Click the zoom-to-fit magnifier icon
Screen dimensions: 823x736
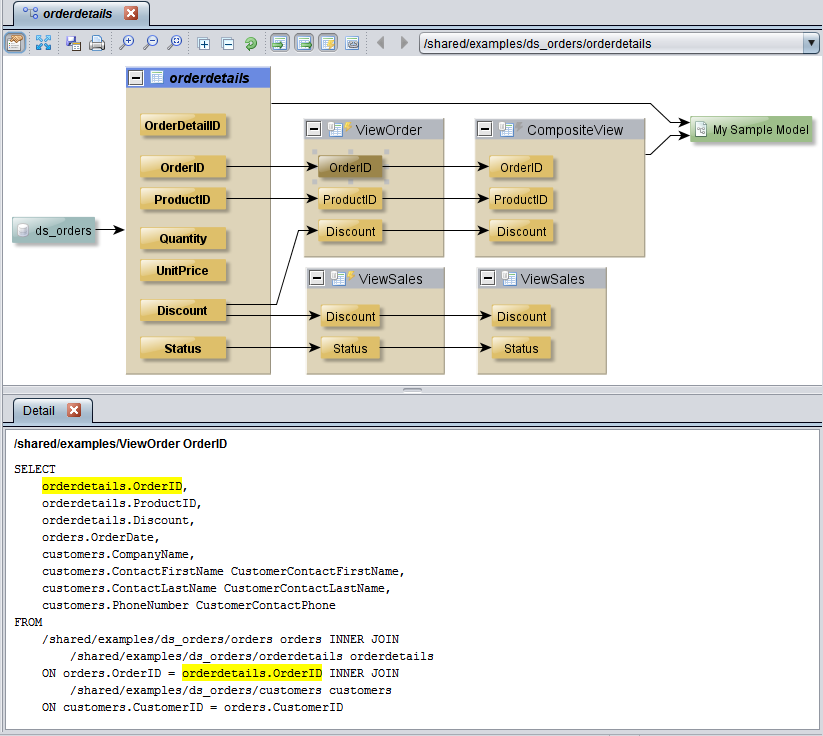175,43
